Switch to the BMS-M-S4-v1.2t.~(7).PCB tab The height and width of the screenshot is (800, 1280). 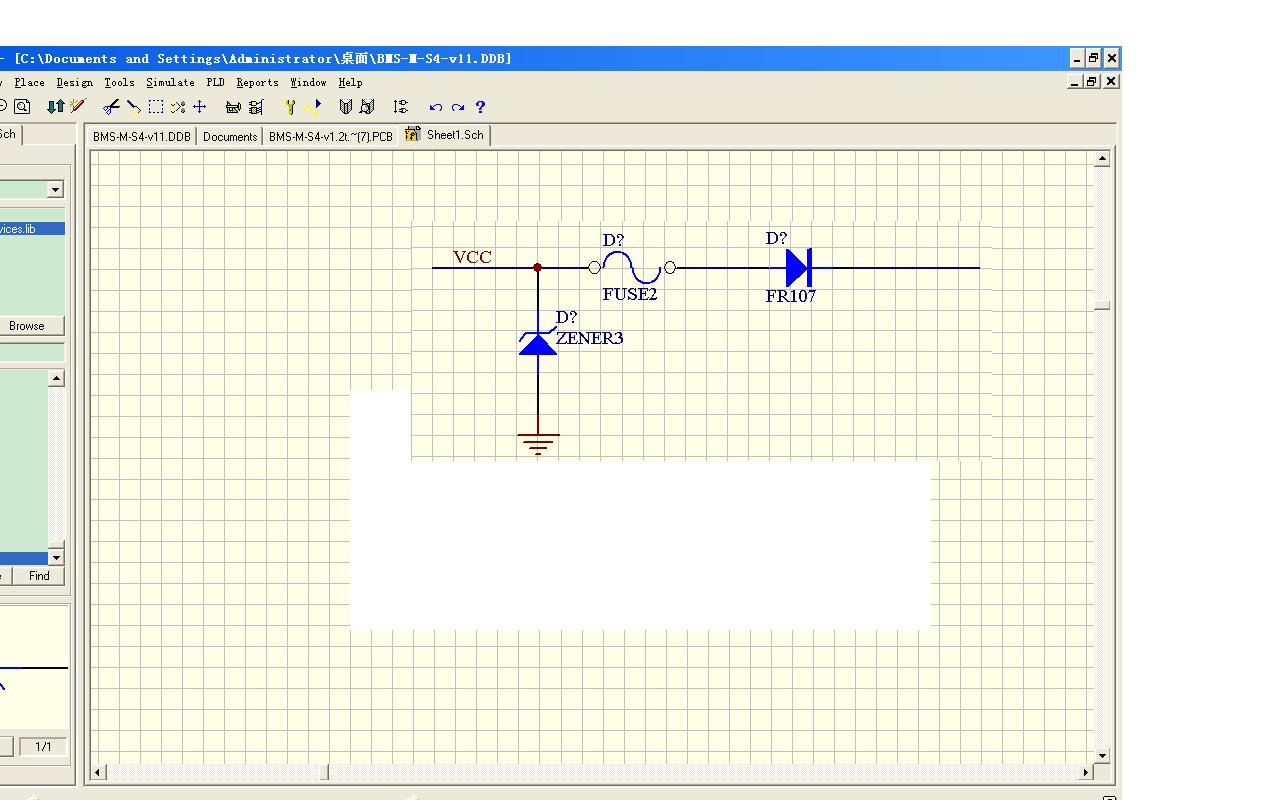(x=331, y=136)
